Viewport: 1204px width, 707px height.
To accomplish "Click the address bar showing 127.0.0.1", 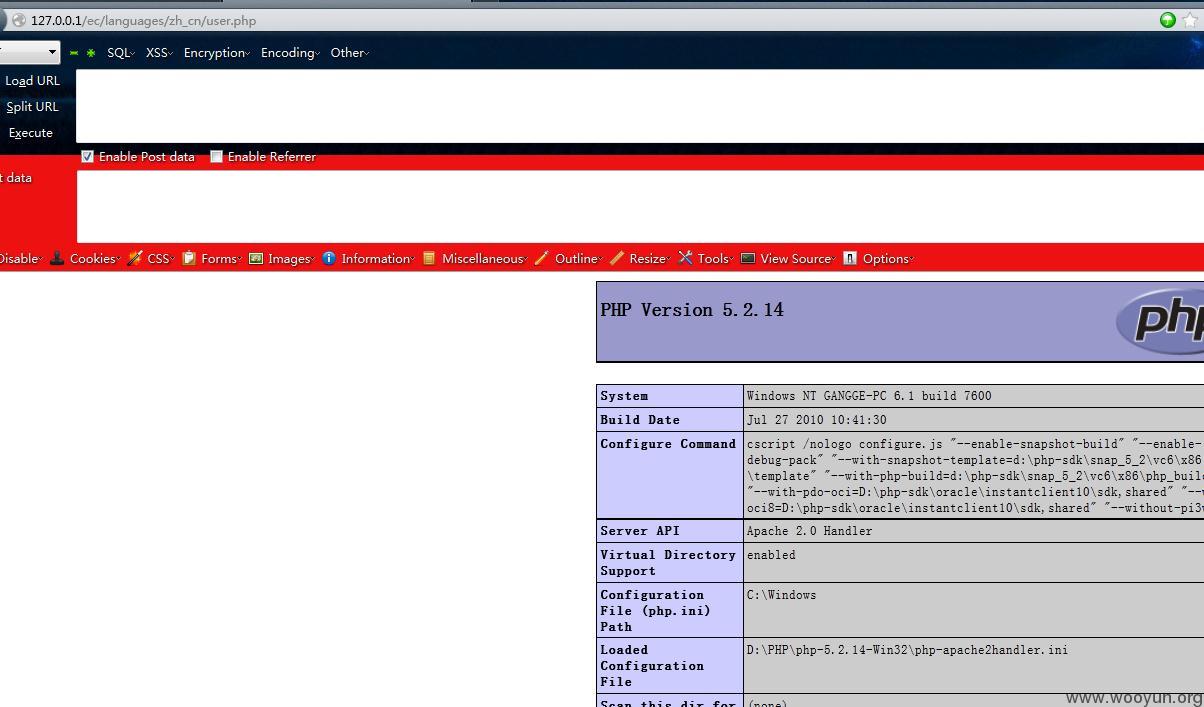I will 580,20.
